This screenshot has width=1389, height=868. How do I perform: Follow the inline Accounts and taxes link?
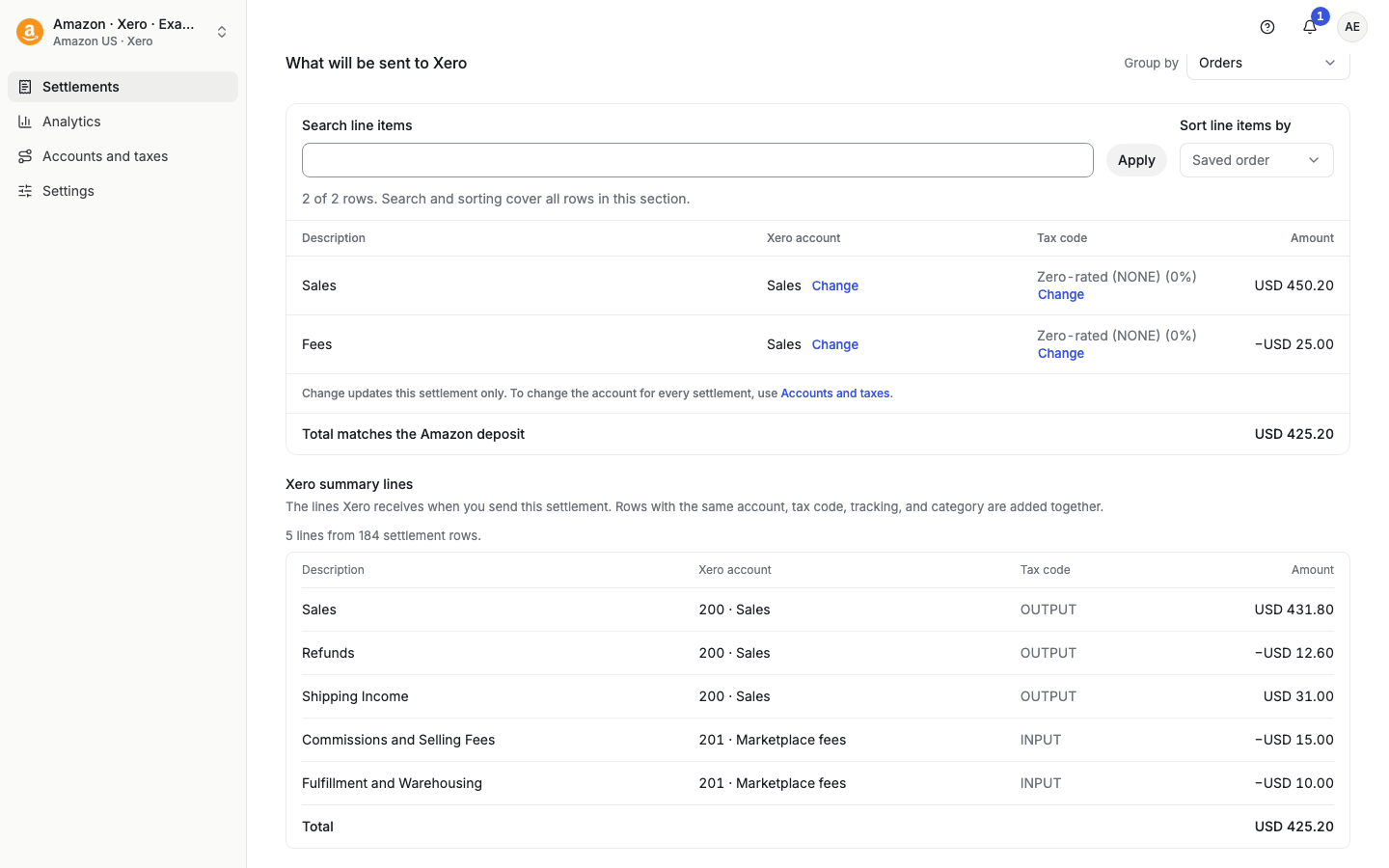(x=835, y=393)
